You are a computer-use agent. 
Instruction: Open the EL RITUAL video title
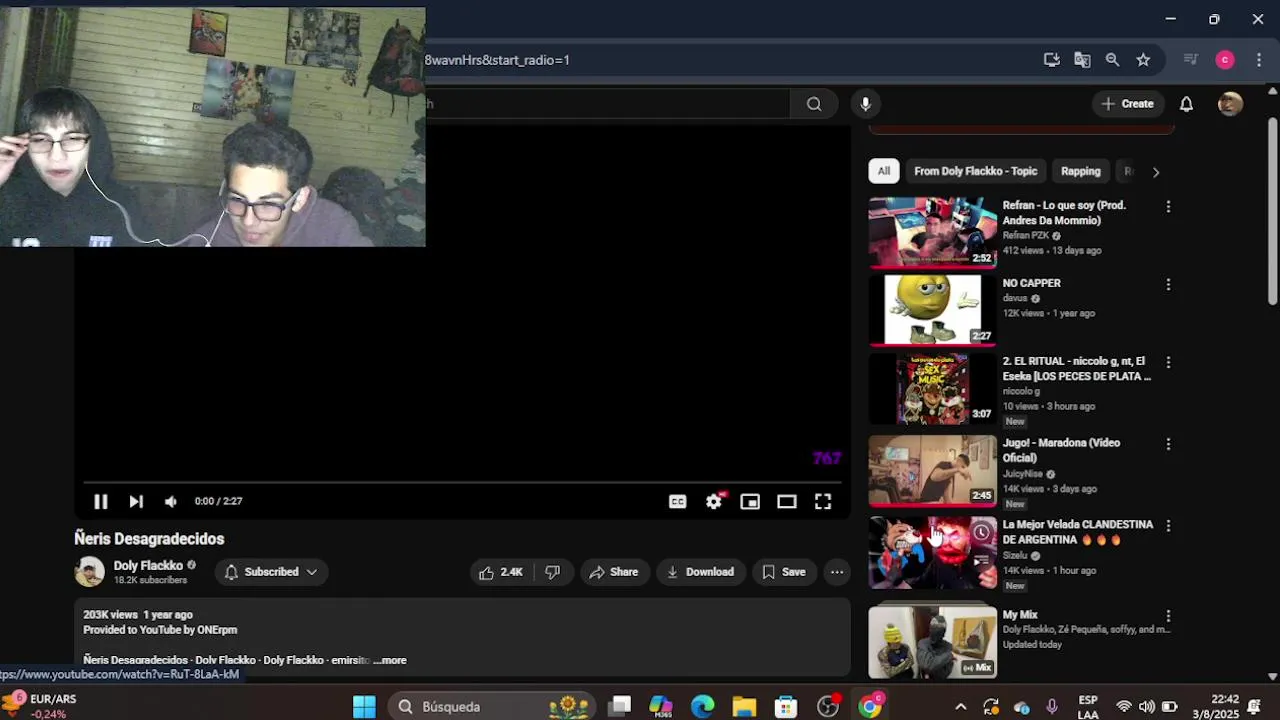click(1077, 369)
